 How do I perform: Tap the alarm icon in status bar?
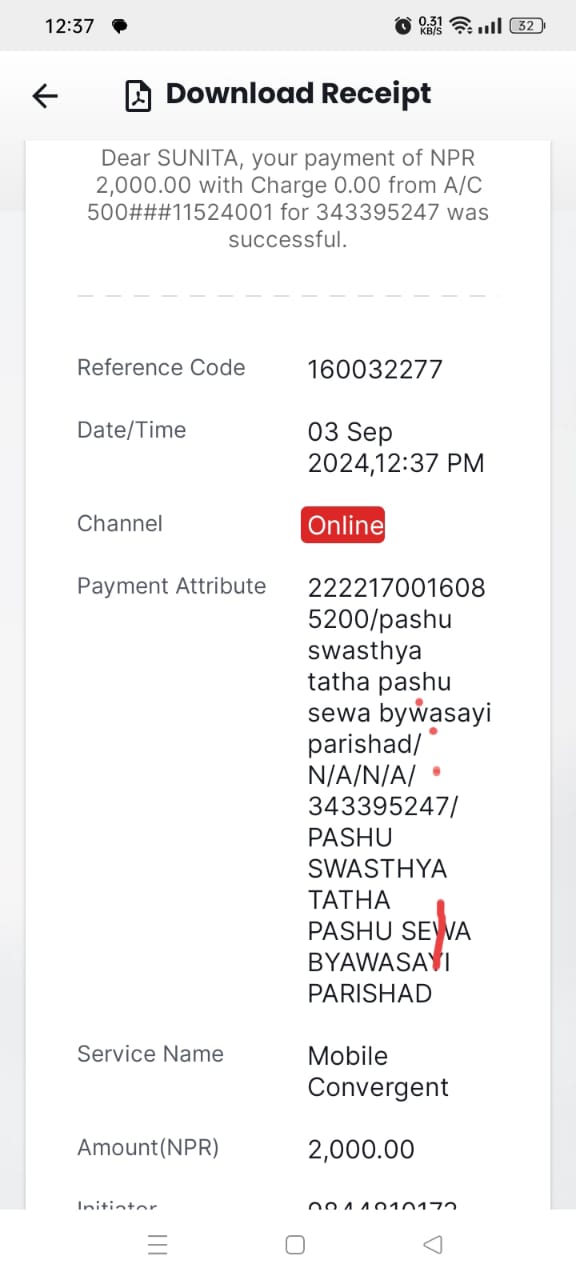403,27
